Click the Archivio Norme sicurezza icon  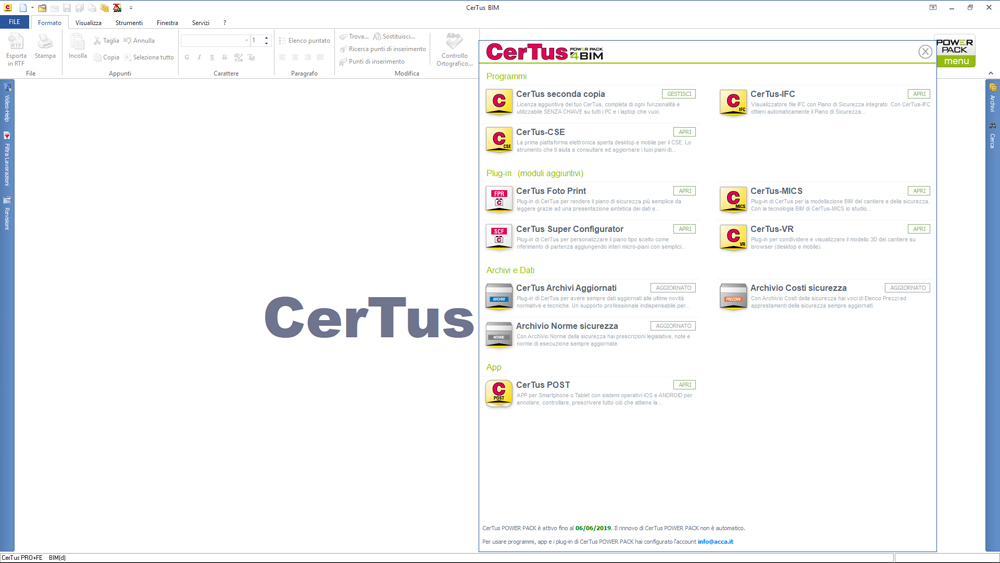point(499,334)
